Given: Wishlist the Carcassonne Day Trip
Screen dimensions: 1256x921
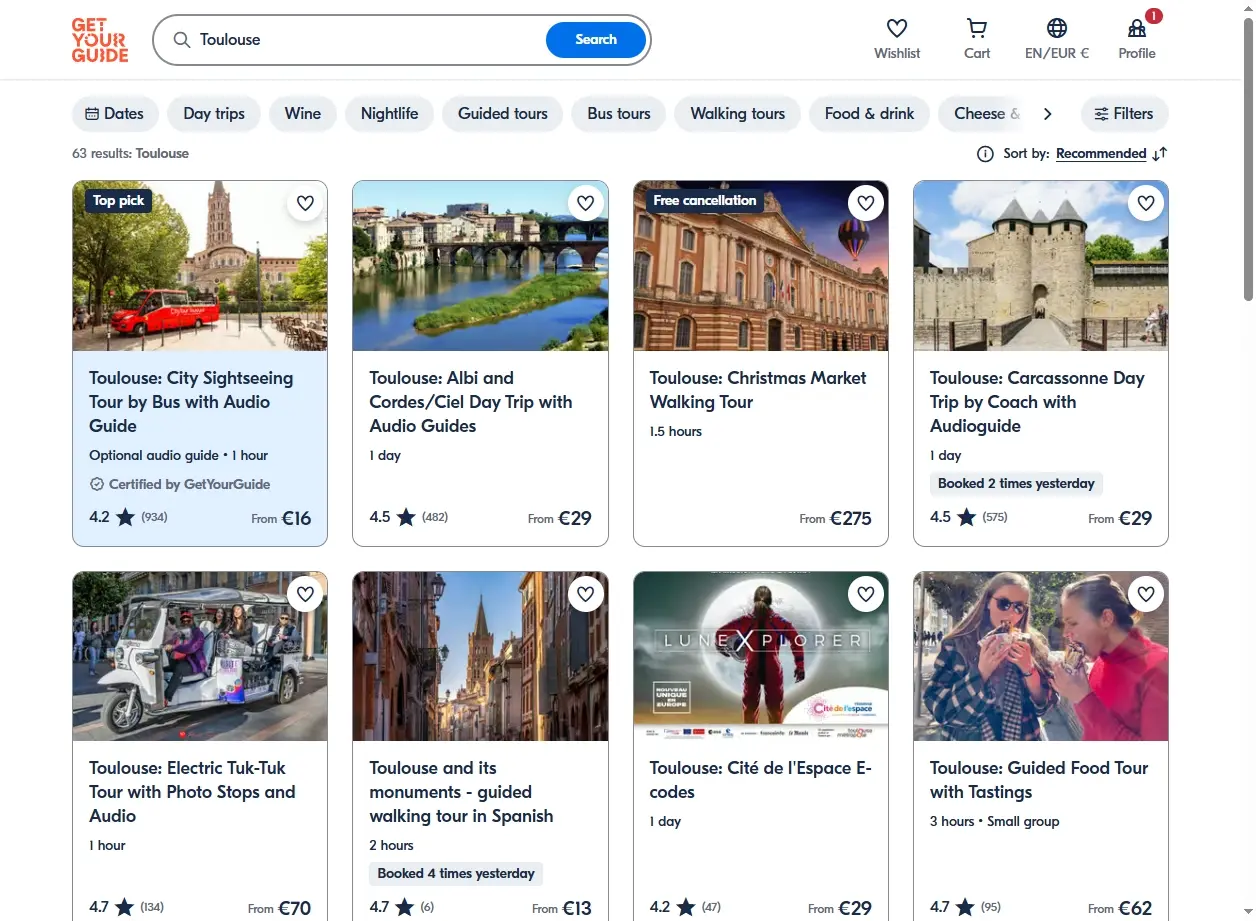Looking at the screenshot, I should [x=1146, y=203].
